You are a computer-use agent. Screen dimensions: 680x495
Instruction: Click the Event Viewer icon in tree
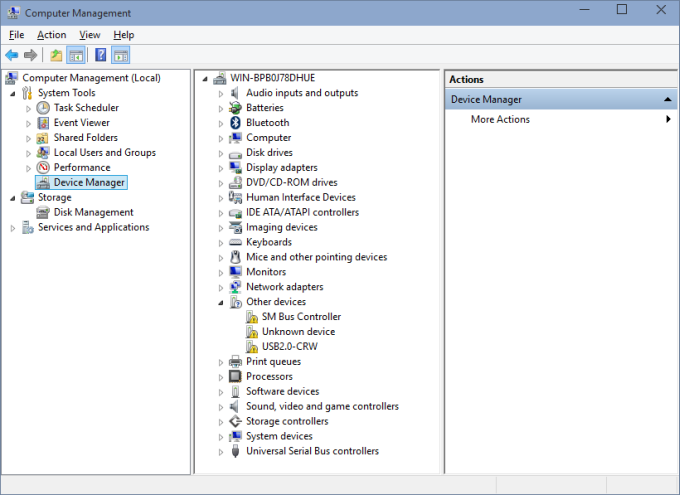point(43,123)
